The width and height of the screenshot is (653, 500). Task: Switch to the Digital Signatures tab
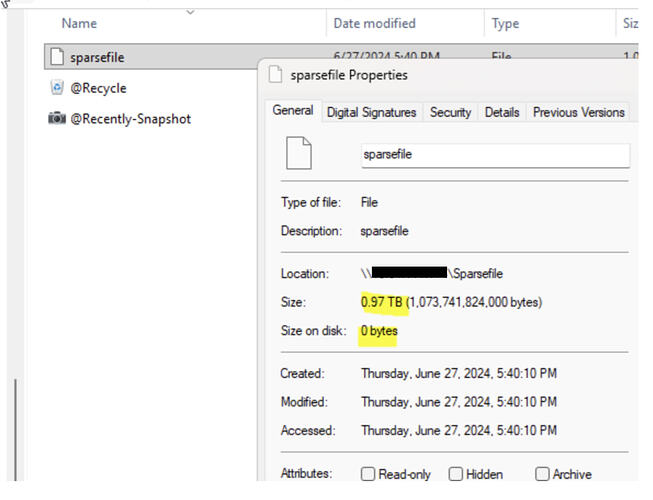tap(371, 113)
